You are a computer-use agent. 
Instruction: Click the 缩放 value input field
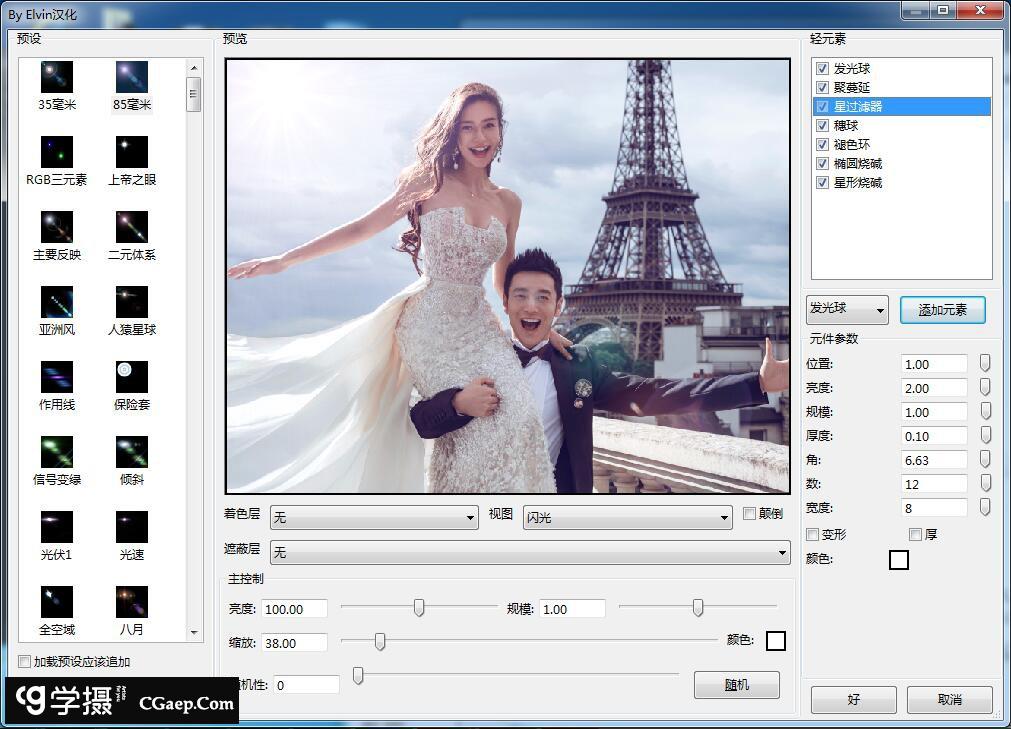294,643
